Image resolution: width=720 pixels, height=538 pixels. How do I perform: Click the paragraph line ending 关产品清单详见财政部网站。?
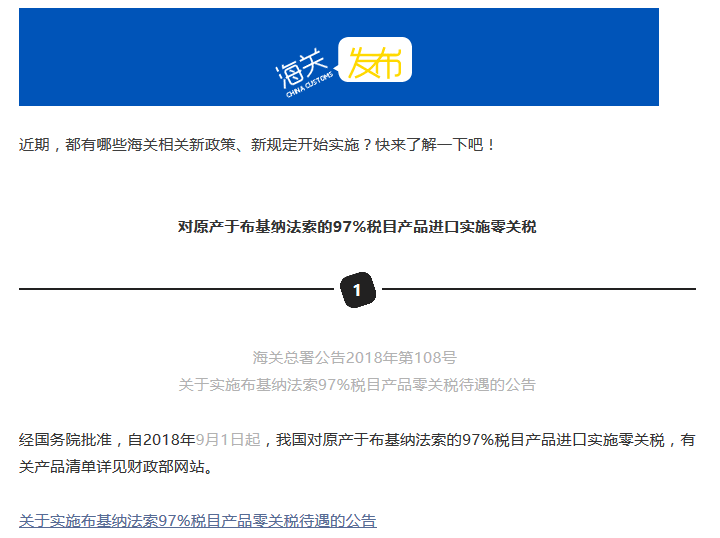click(x=117, y=467)
